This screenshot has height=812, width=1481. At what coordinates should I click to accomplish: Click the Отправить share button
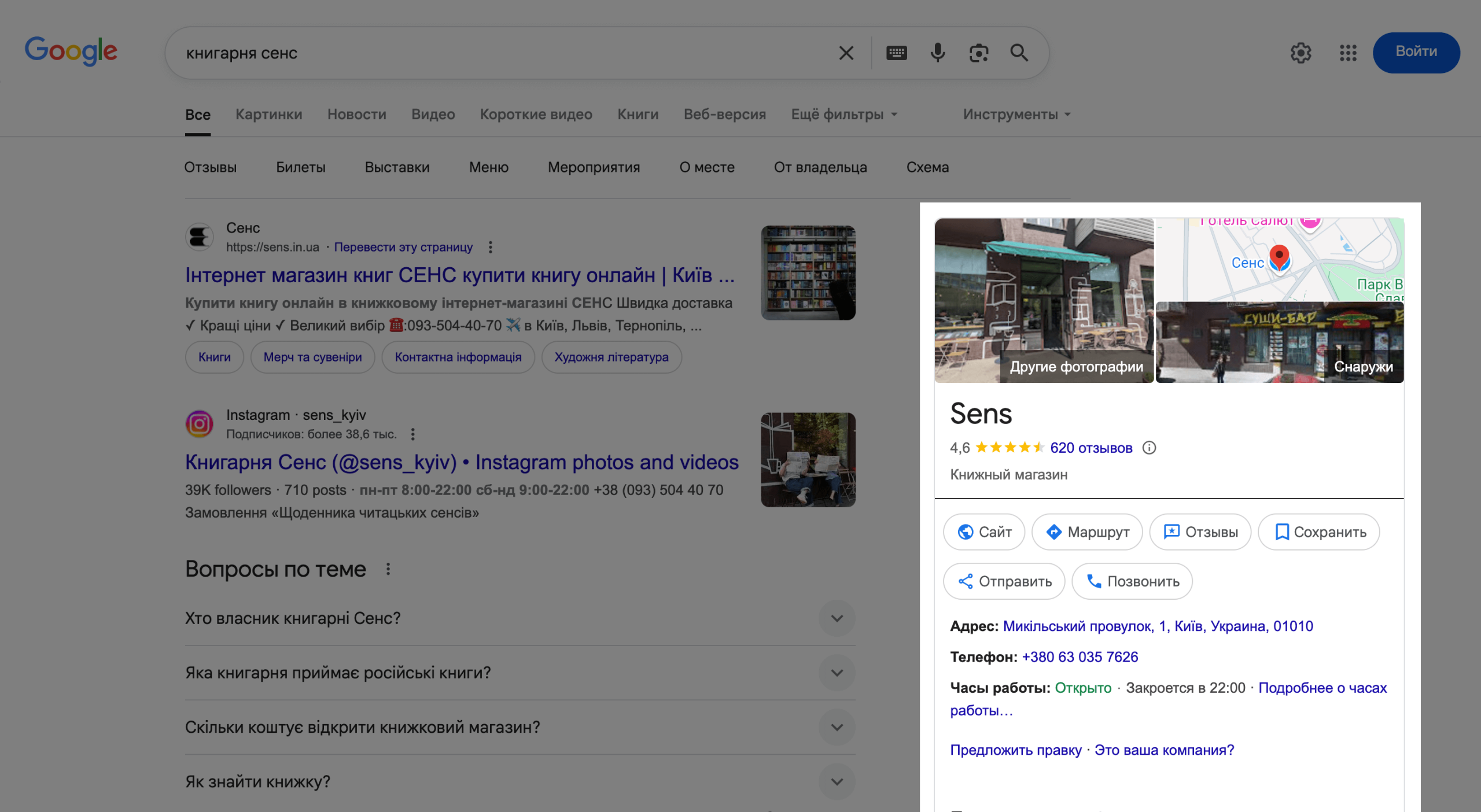tap(1004, 581)
